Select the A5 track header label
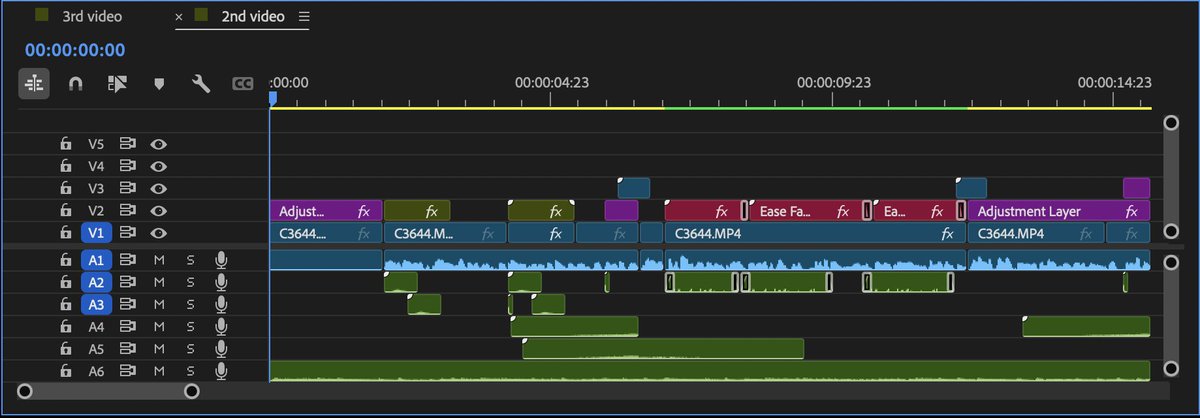1200x418 pixels. tap(96, 348)
